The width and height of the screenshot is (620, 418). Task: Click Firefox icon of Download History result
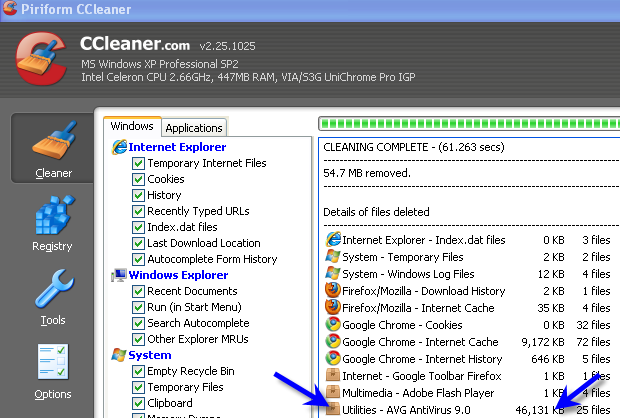(x=333, y=291)
